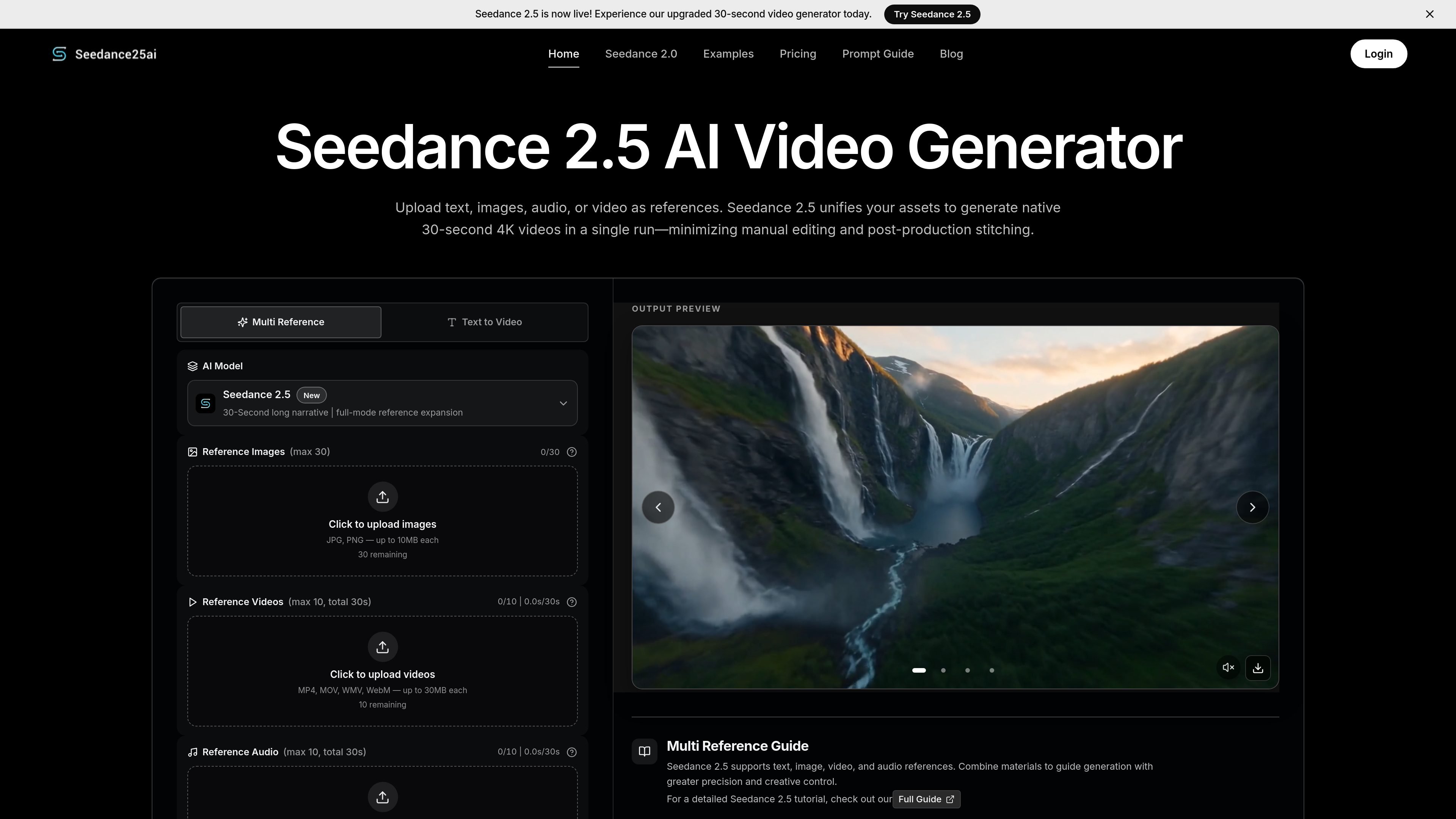The width and height of the screenshot is (1456, 819).
Task: Switch to the Text to Video tab
Action: click(485, 322)
